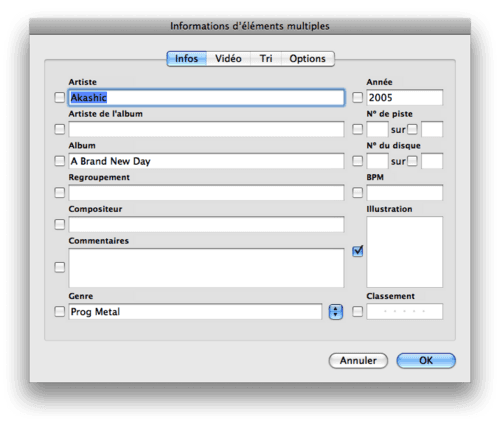
Task: Open the Tri tab
Action: point(266,59)
